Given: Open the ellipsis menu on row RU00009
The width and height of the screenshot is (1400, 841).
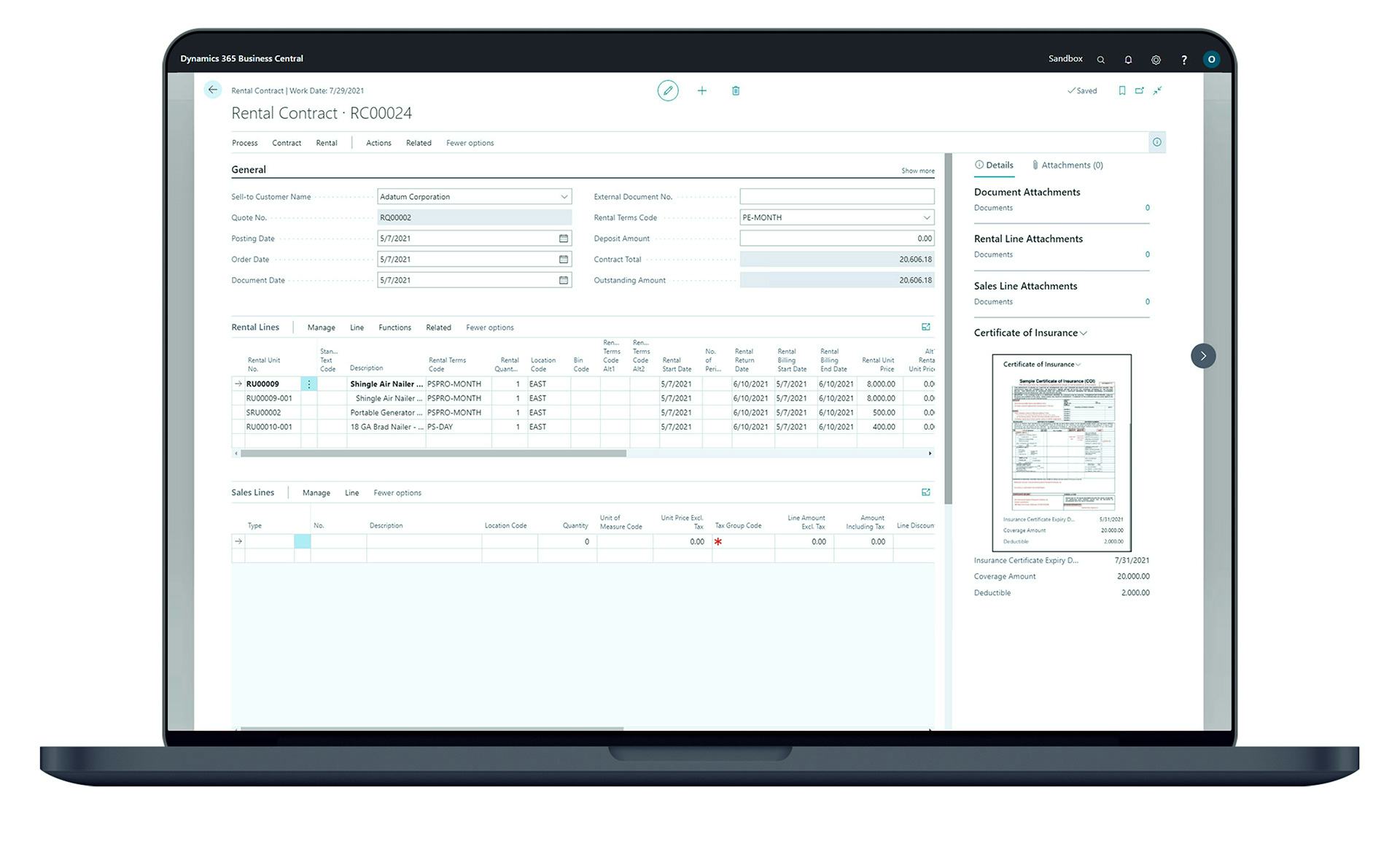Looking at the screenshot, I should tap(309, 384).
